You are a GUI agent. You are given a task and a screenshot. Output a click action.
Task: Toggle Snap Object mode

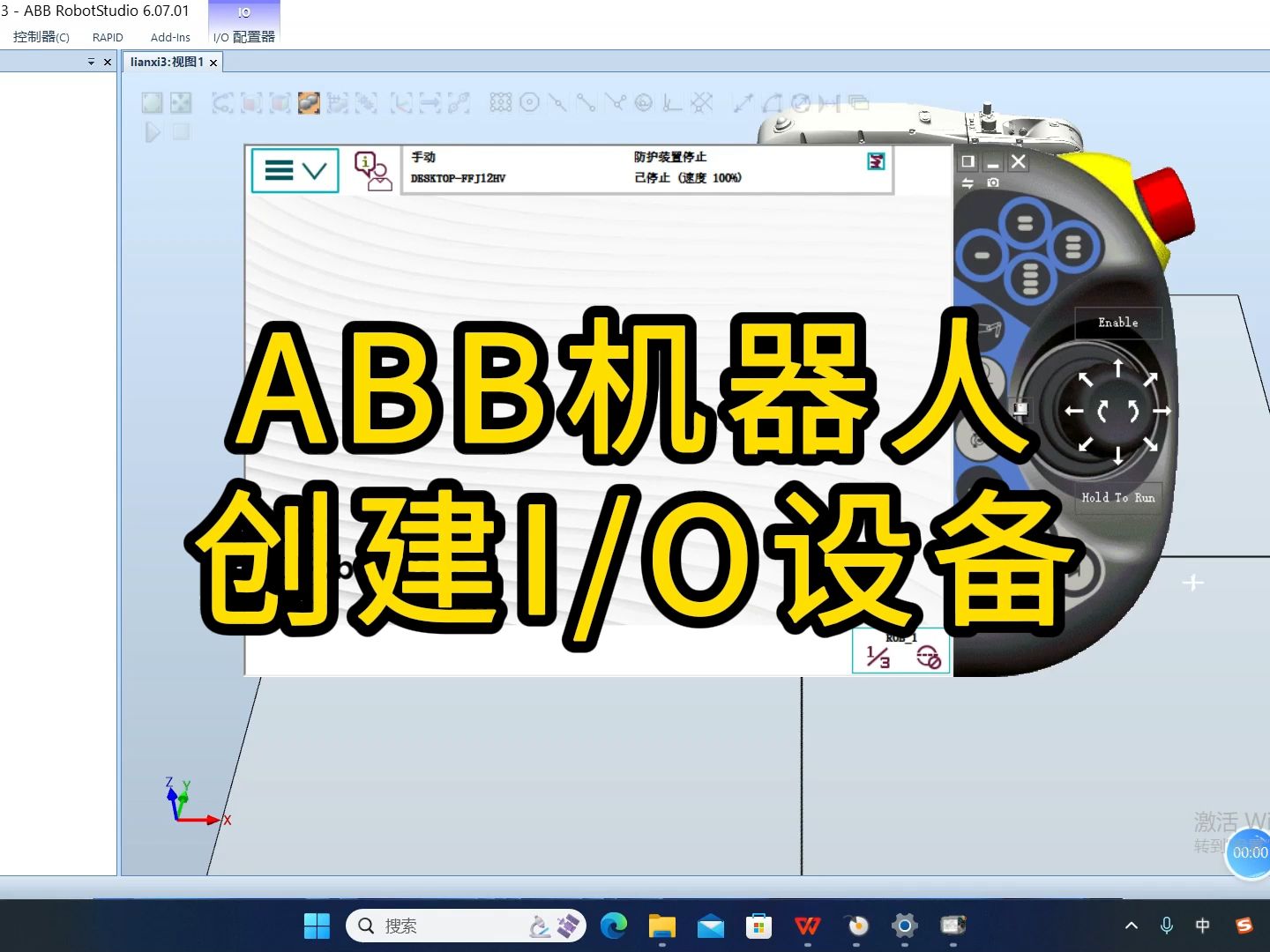[x=501, y=103]
